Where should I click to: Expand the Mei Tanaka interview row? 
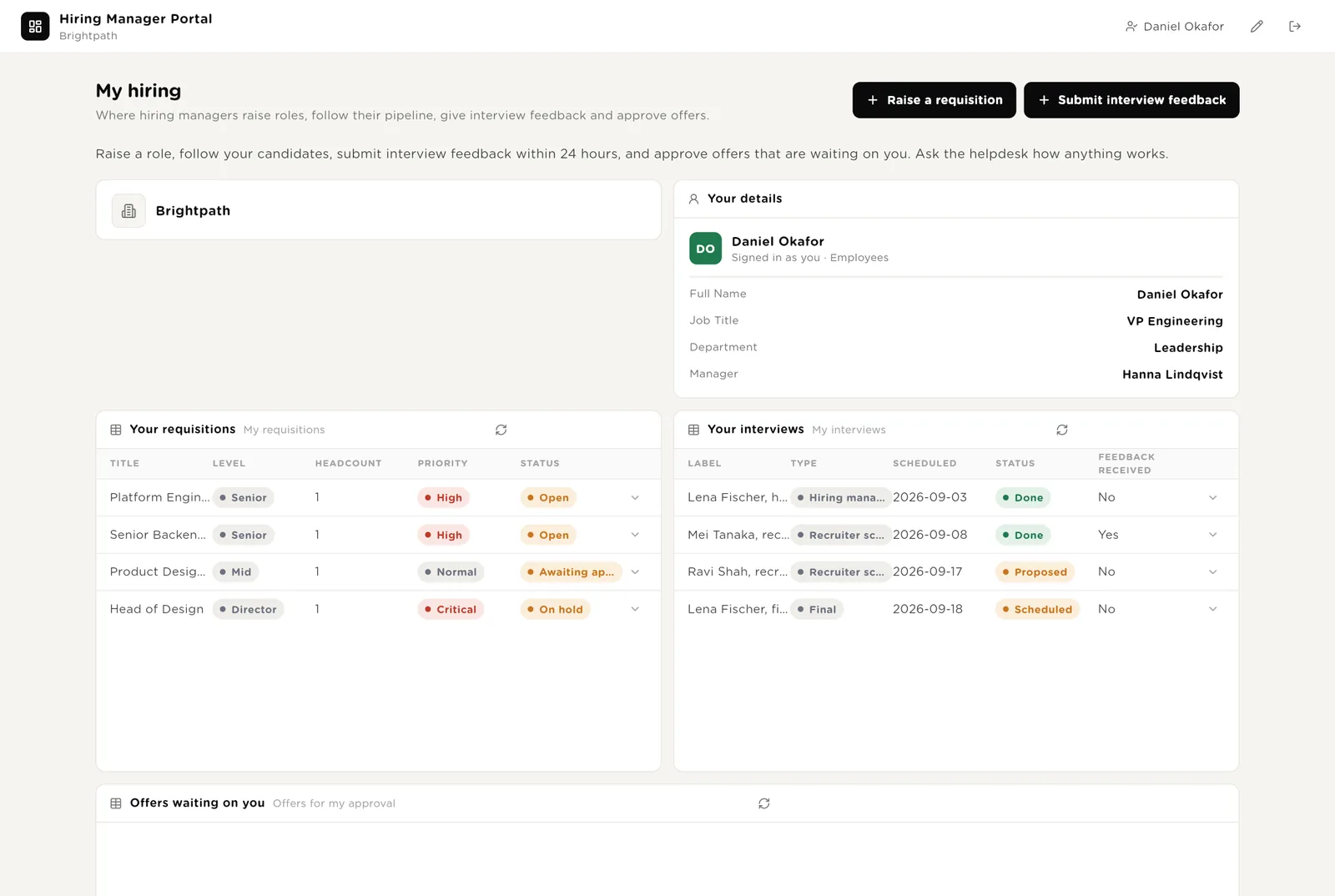click(x=1212, y=535)
